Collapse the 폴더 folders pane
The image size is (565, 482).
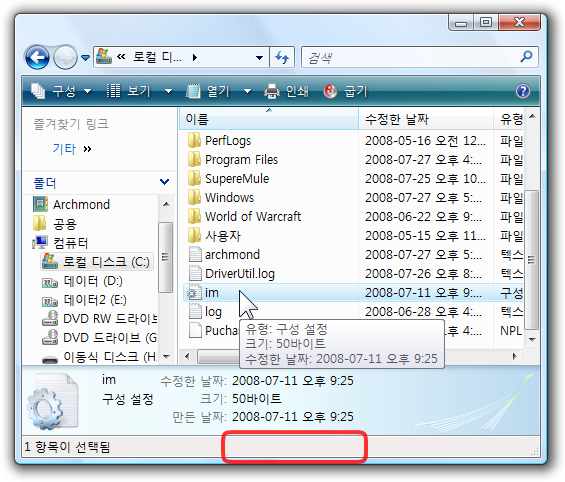[164, 182]
